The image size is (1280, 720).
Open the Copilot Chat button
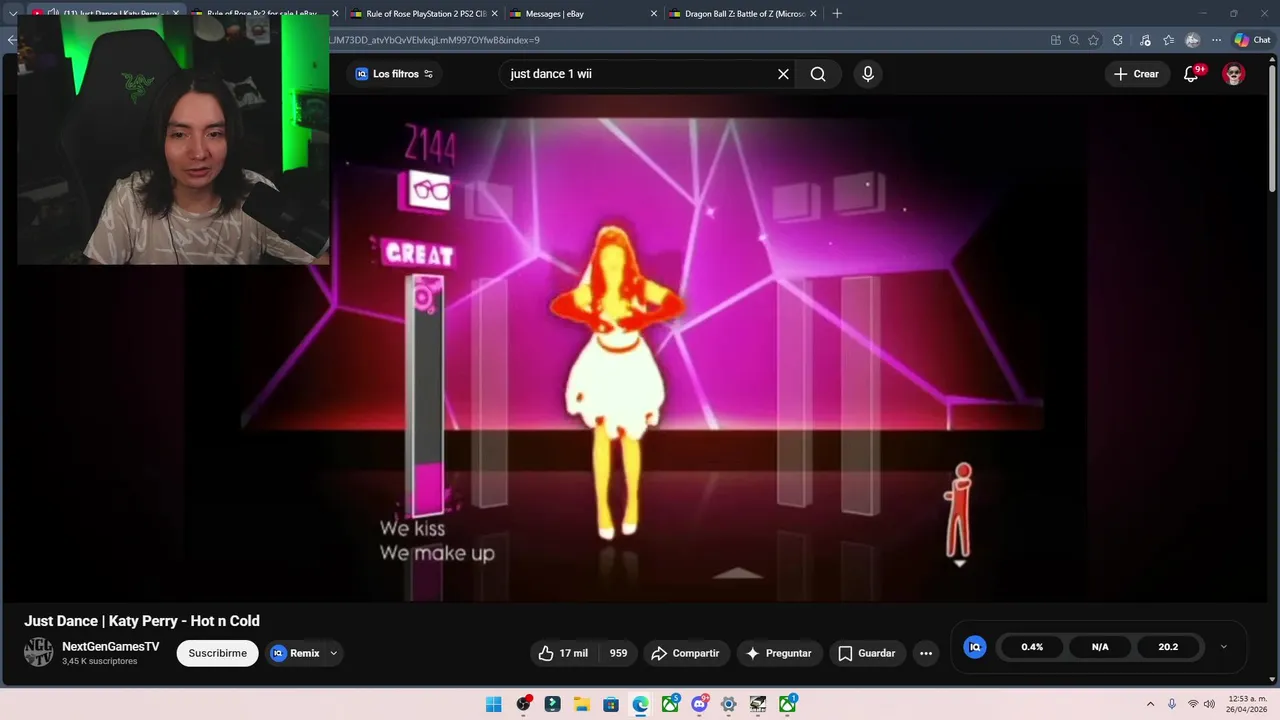[x=1253, y=40]
